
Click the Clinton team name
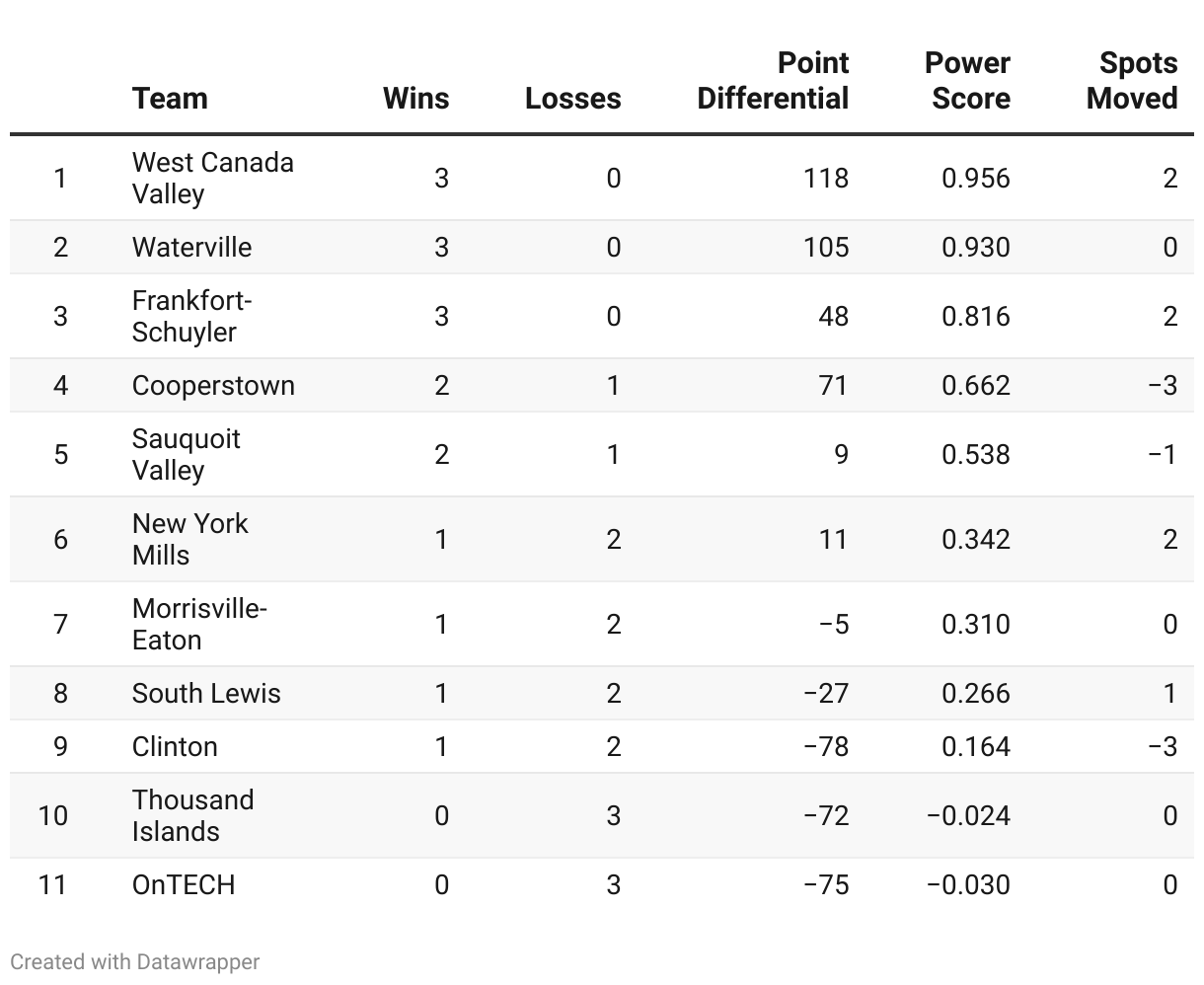click(175, 746)
